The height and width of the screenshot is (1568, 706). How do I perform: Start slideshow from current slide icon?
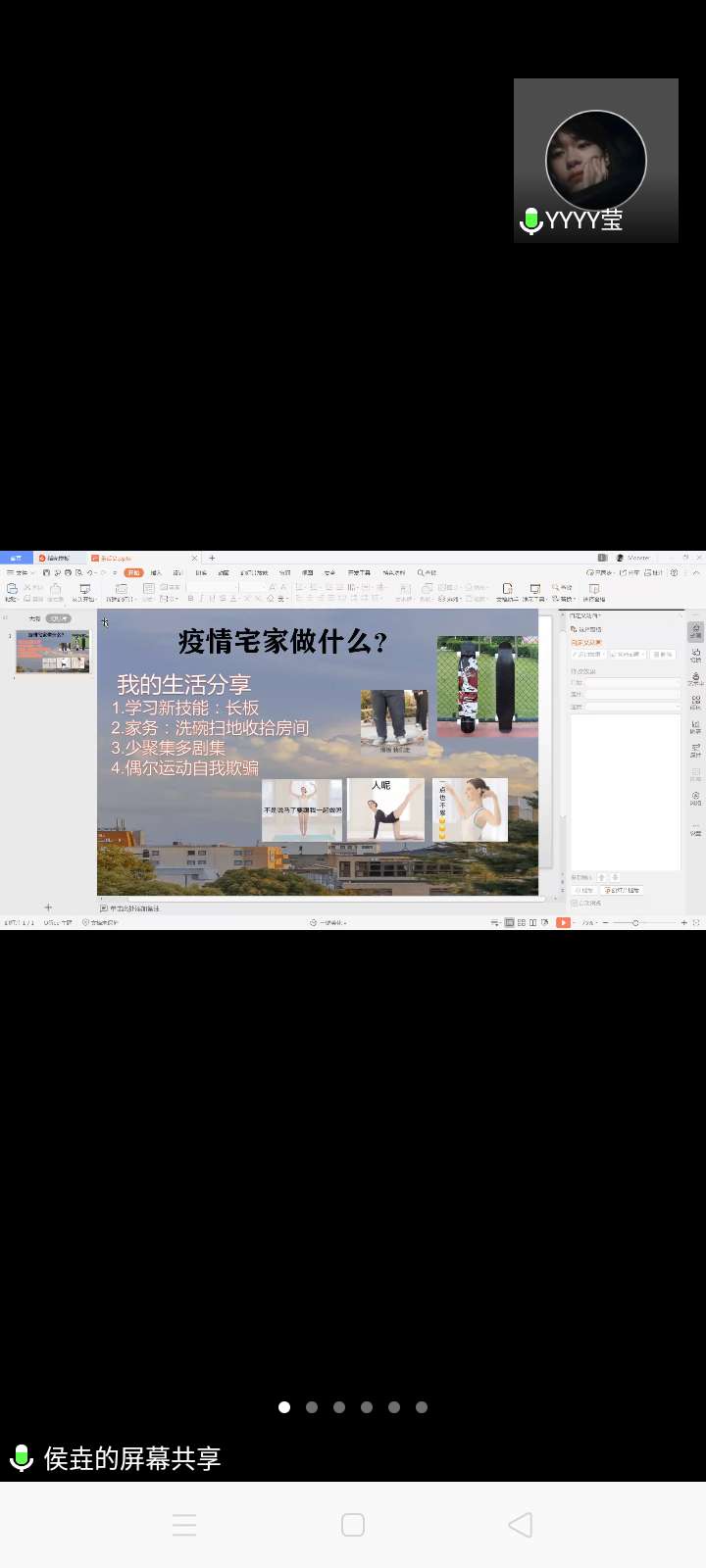click(x=84, y=591)
